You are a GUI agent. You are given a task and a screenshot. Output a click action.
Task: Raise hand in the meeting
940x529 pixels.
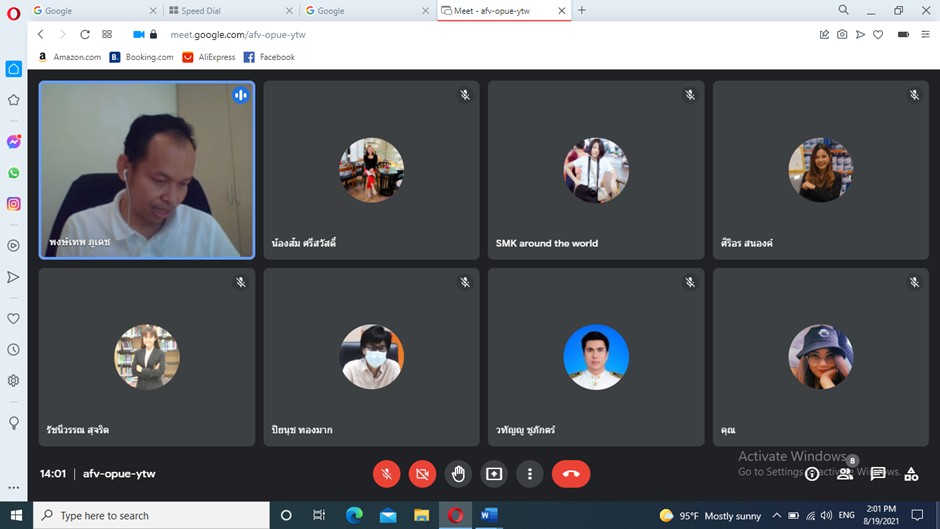click(x=458, y=474)
